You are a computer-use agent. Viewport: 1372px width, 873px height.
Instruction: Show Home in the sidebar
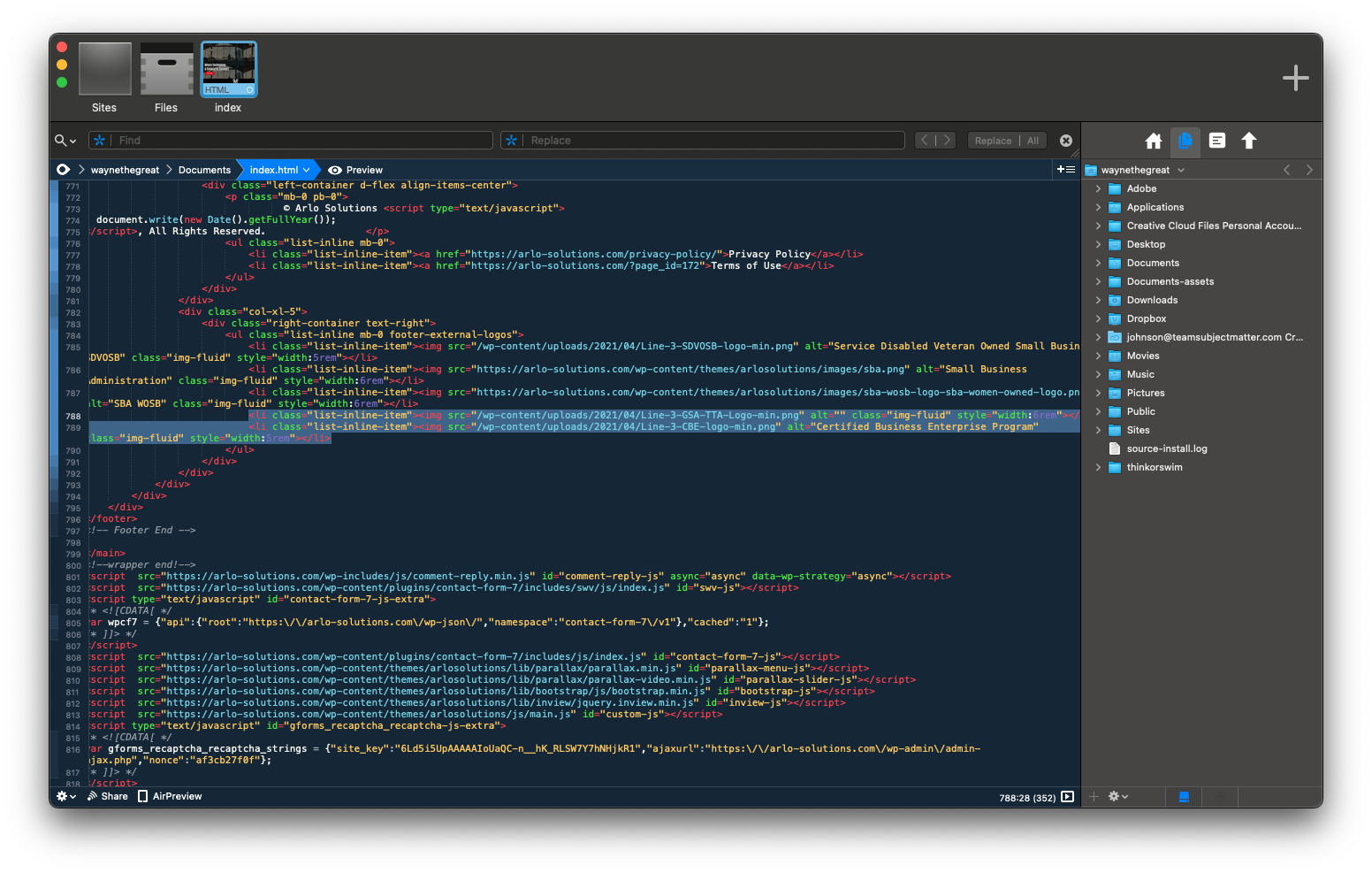pyautogui.click(x=1153, y=141)
